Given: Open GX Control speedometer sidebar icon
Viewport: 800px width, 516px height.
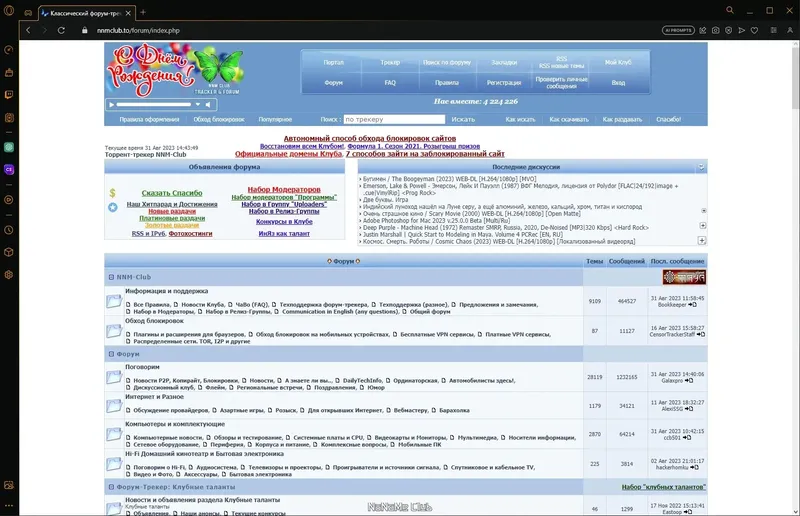Looking at the screenshot, I should (x=9, y=50).
